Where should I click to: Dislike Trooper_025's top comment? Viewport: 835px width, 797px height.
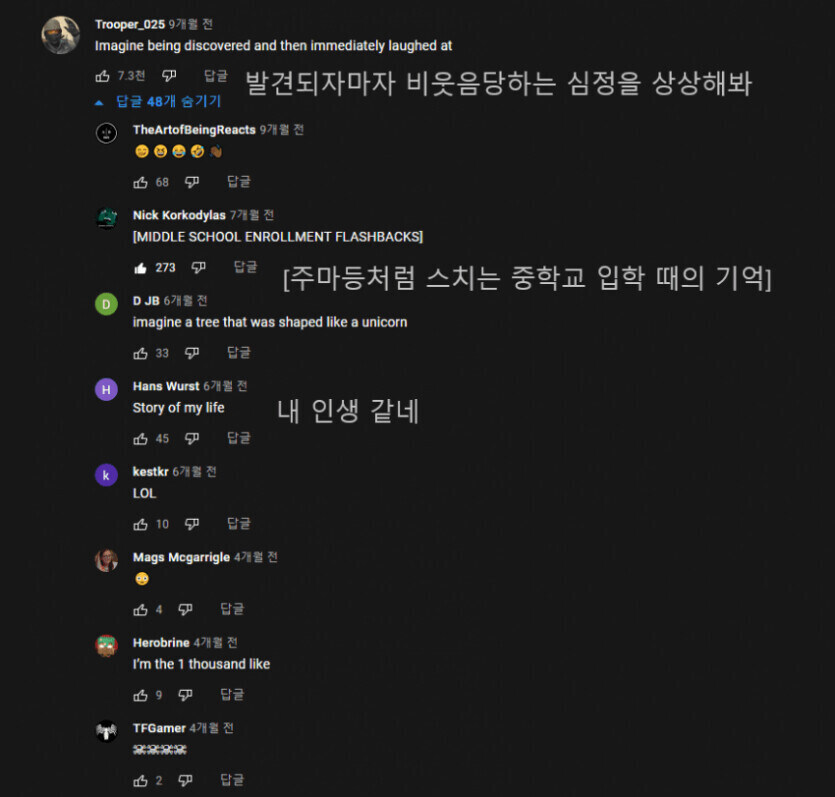pyautogui.click(x=169, y=75)
